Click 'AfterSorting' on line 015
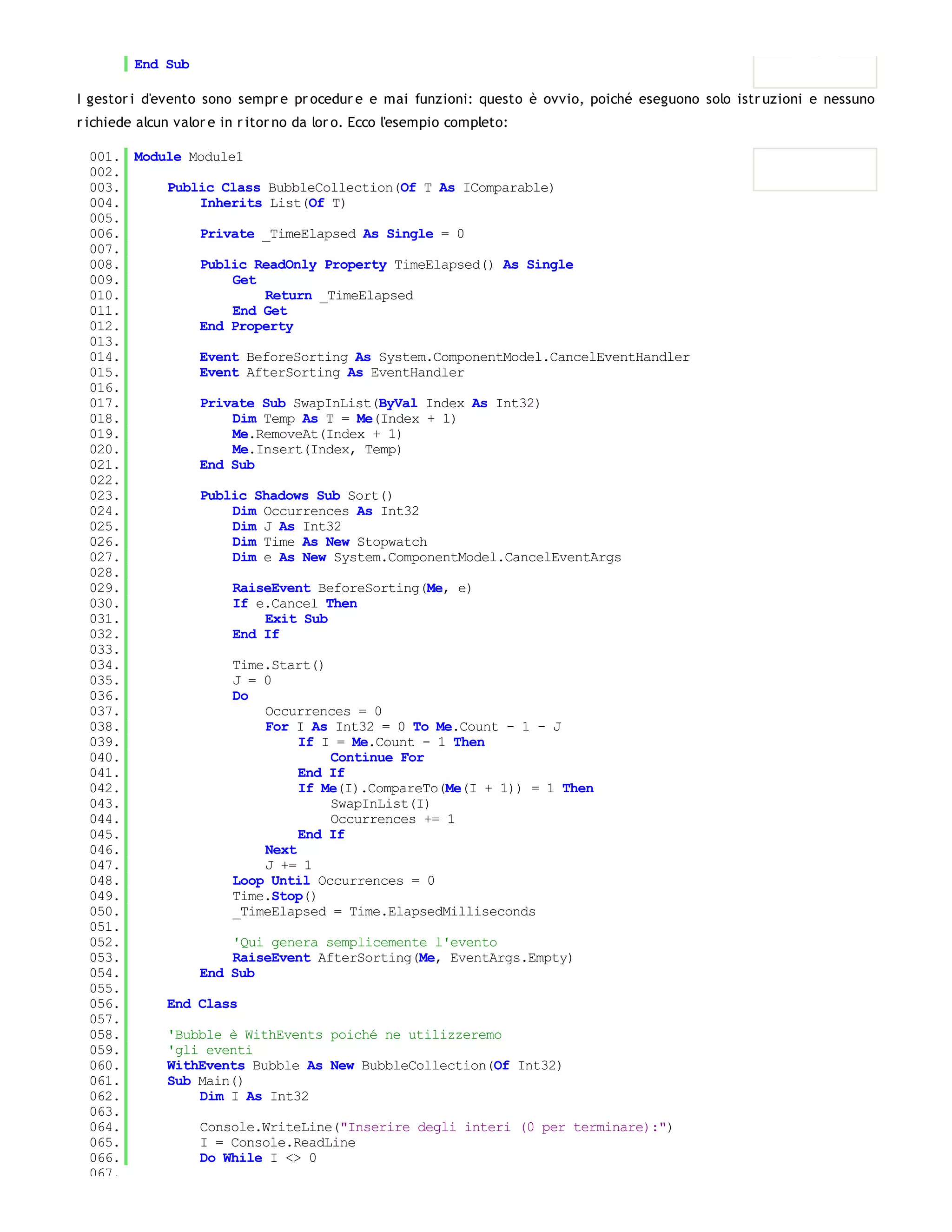Image resolution: width=952 pixels, height=1232 pixels. (x=293, y=372)
